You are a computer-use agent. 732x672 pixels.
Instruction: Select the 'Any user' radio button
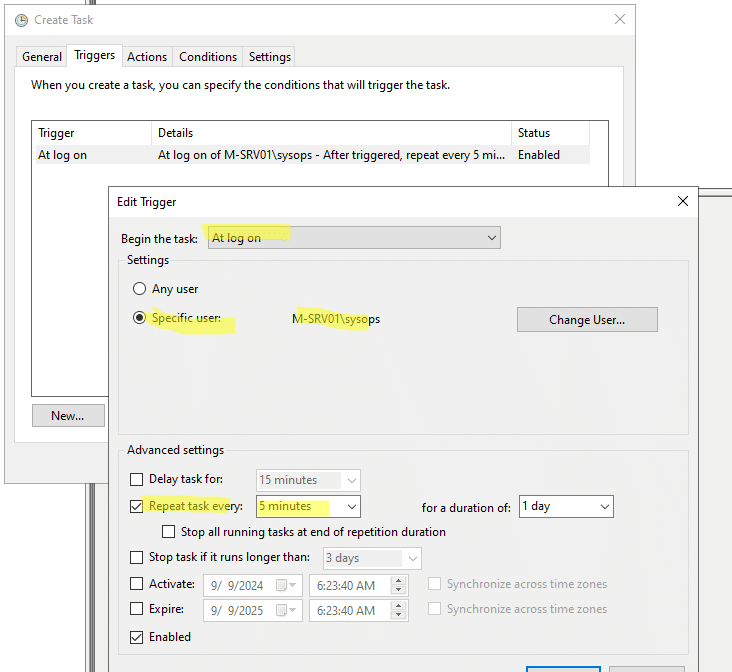click(140, 289)
